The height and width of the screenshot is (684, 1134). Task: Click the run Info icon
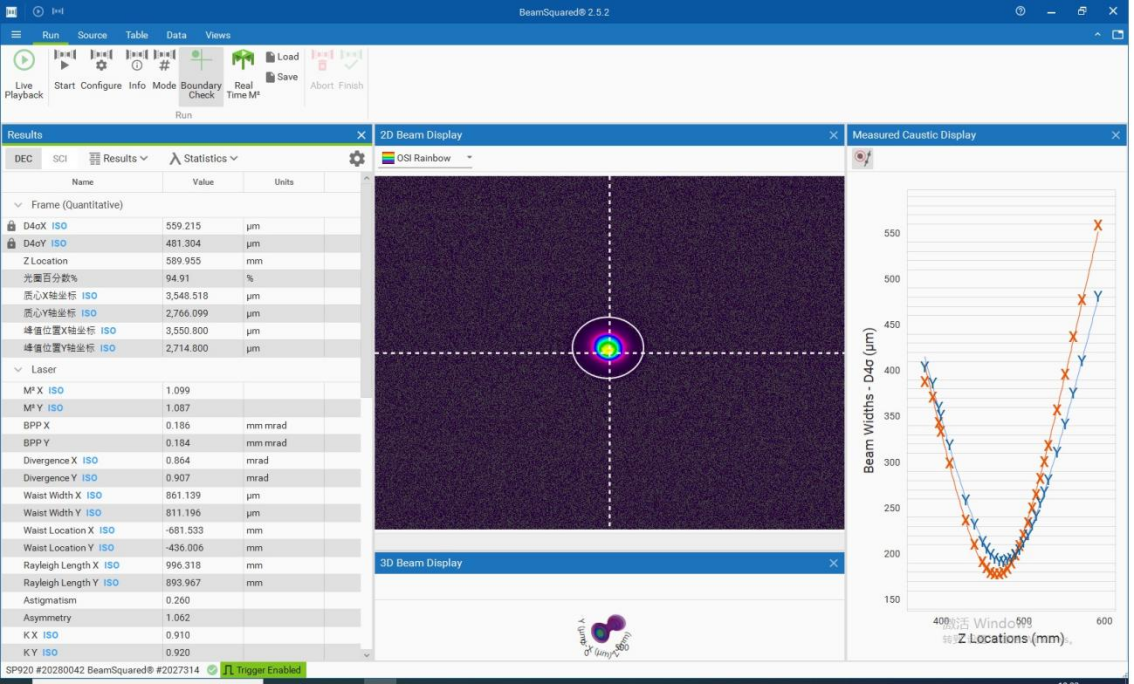[x=137, y=70]
